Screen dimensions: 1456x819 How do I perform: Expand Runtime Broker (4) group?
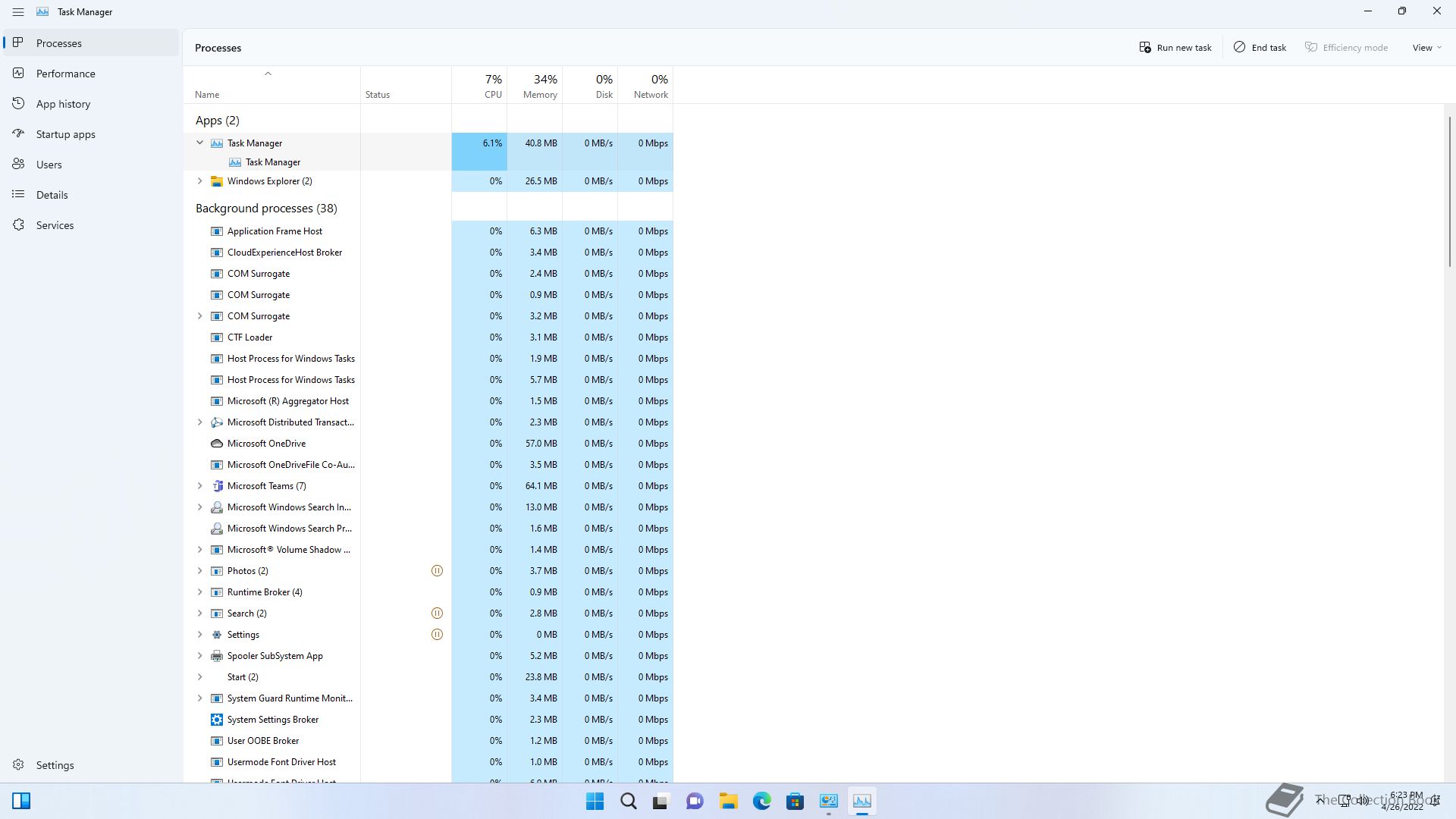pos(200,592)
